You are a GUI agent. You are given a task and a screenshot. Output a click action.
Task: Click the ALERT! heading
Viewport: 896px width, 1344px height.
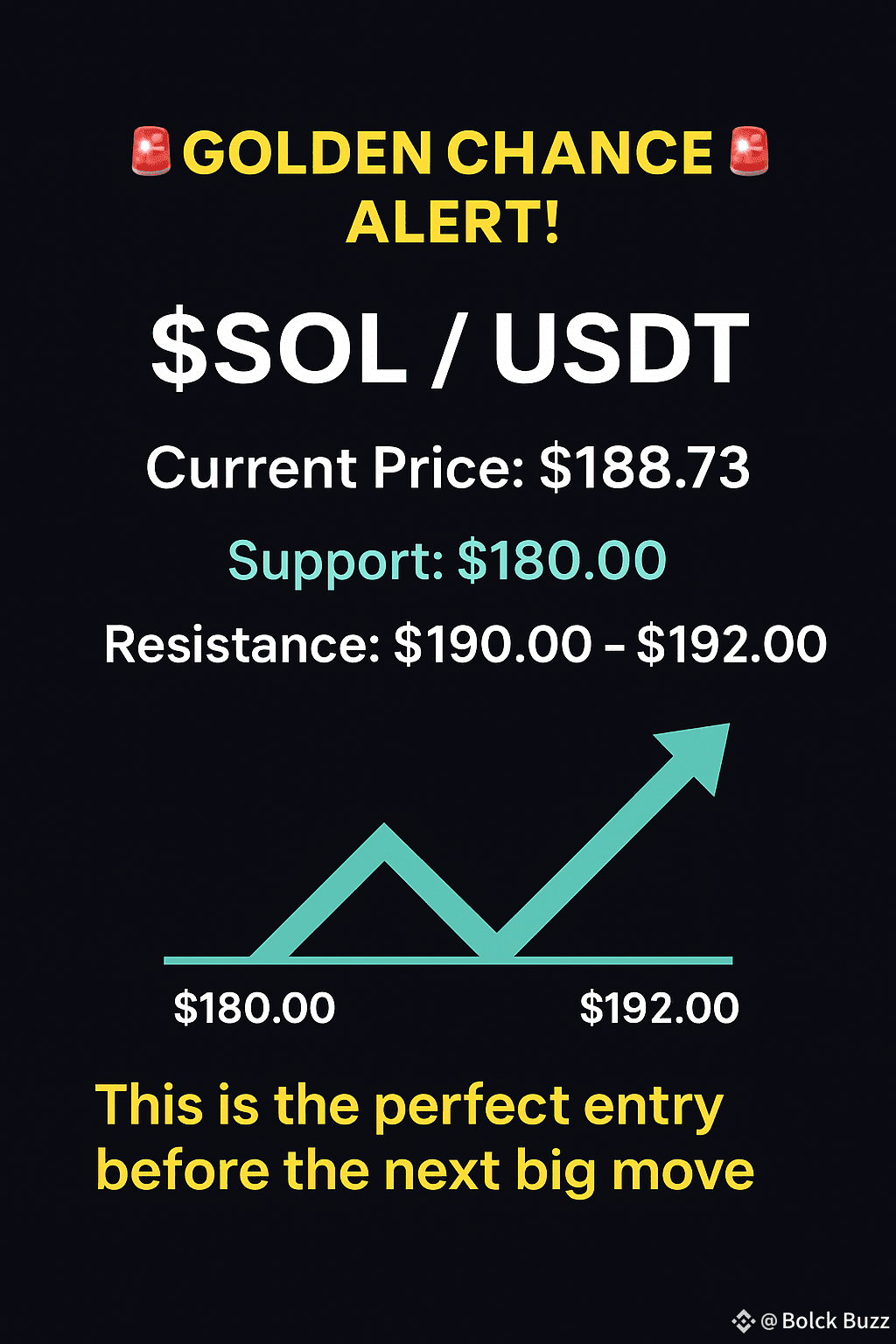coord(452,222)
